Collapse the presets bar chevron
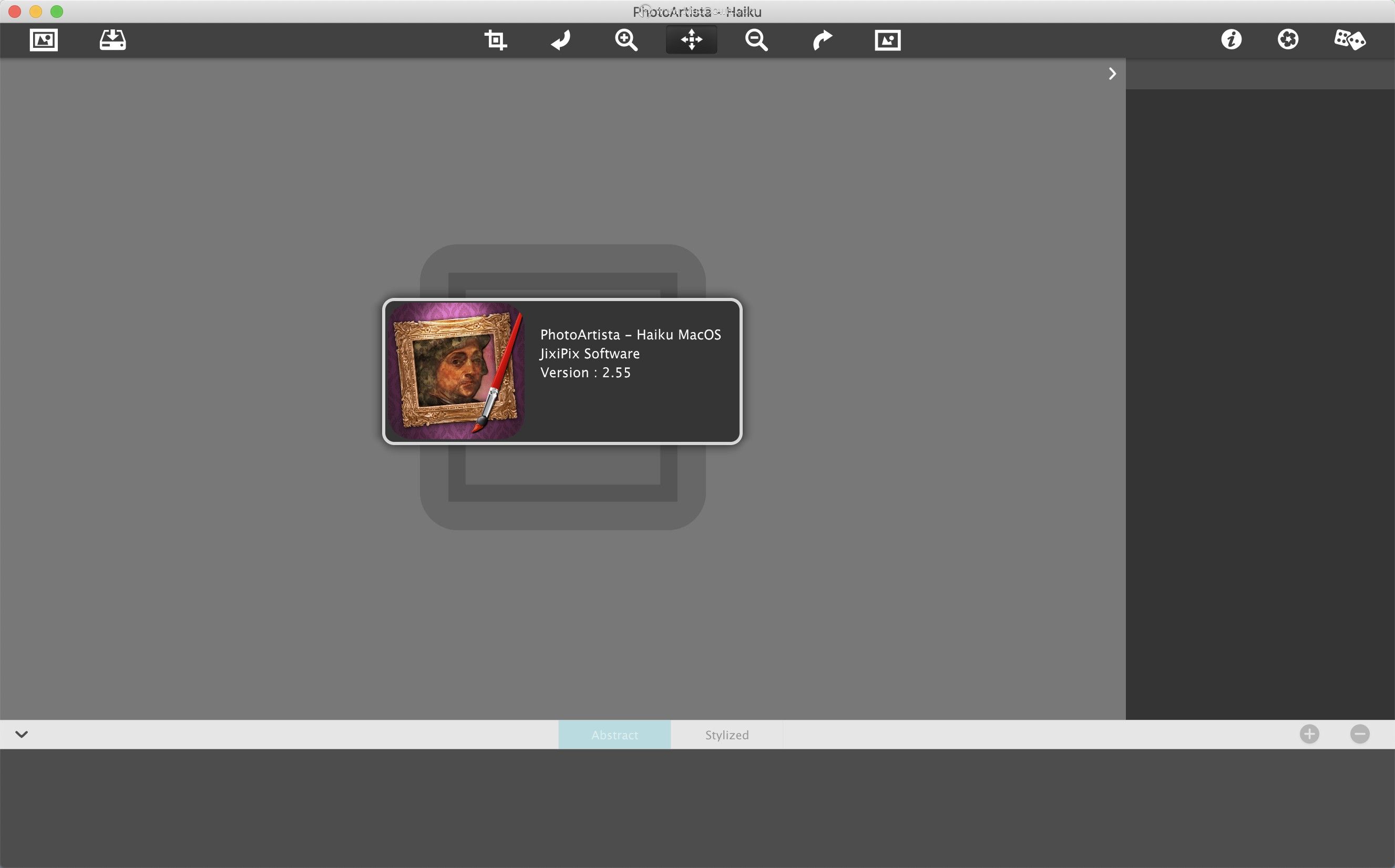Viewport: 1395px width, 868px height. coord(22,734)
